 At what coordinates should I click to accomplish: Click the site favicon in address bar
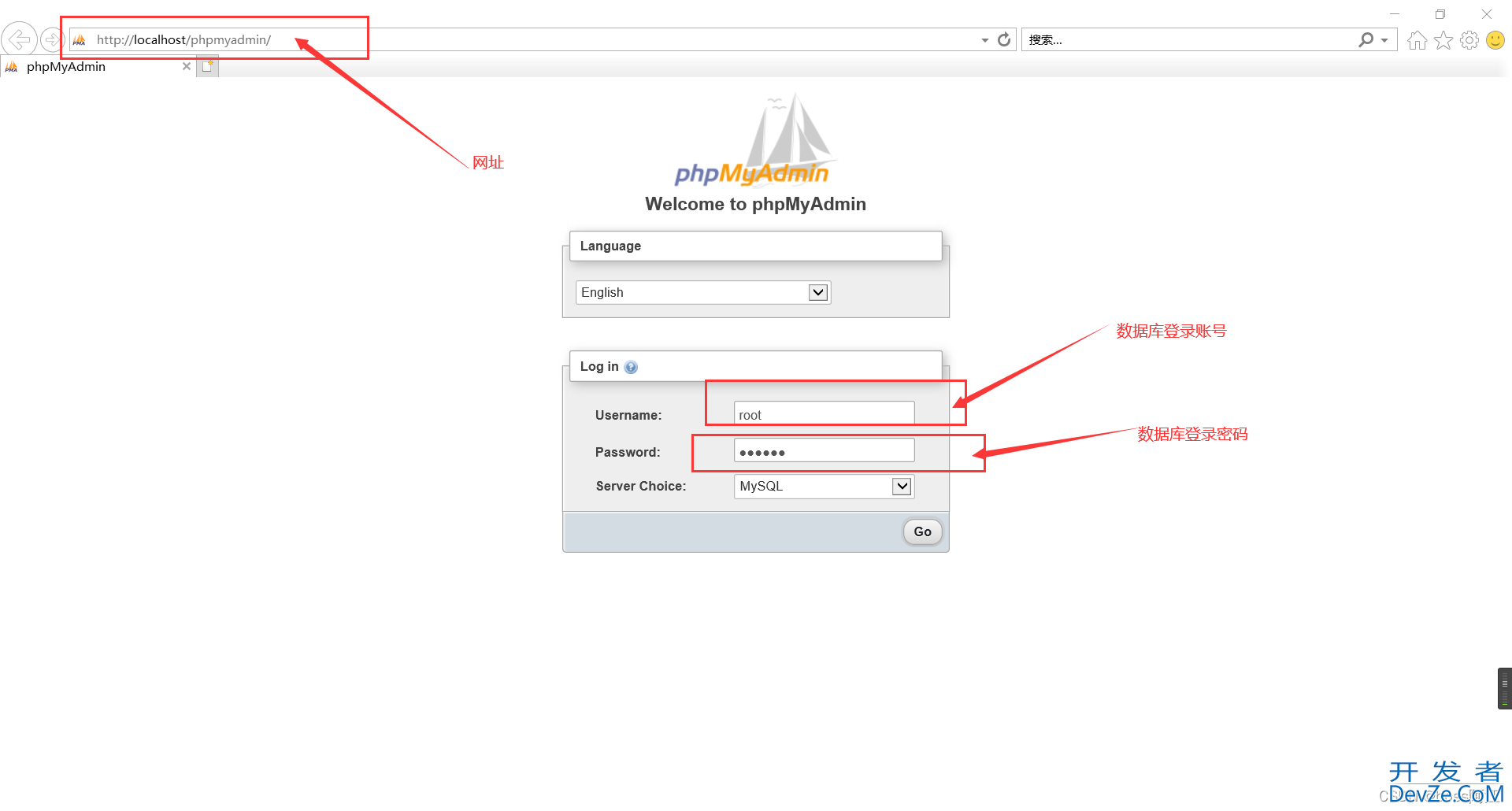[x=80, y=40]
